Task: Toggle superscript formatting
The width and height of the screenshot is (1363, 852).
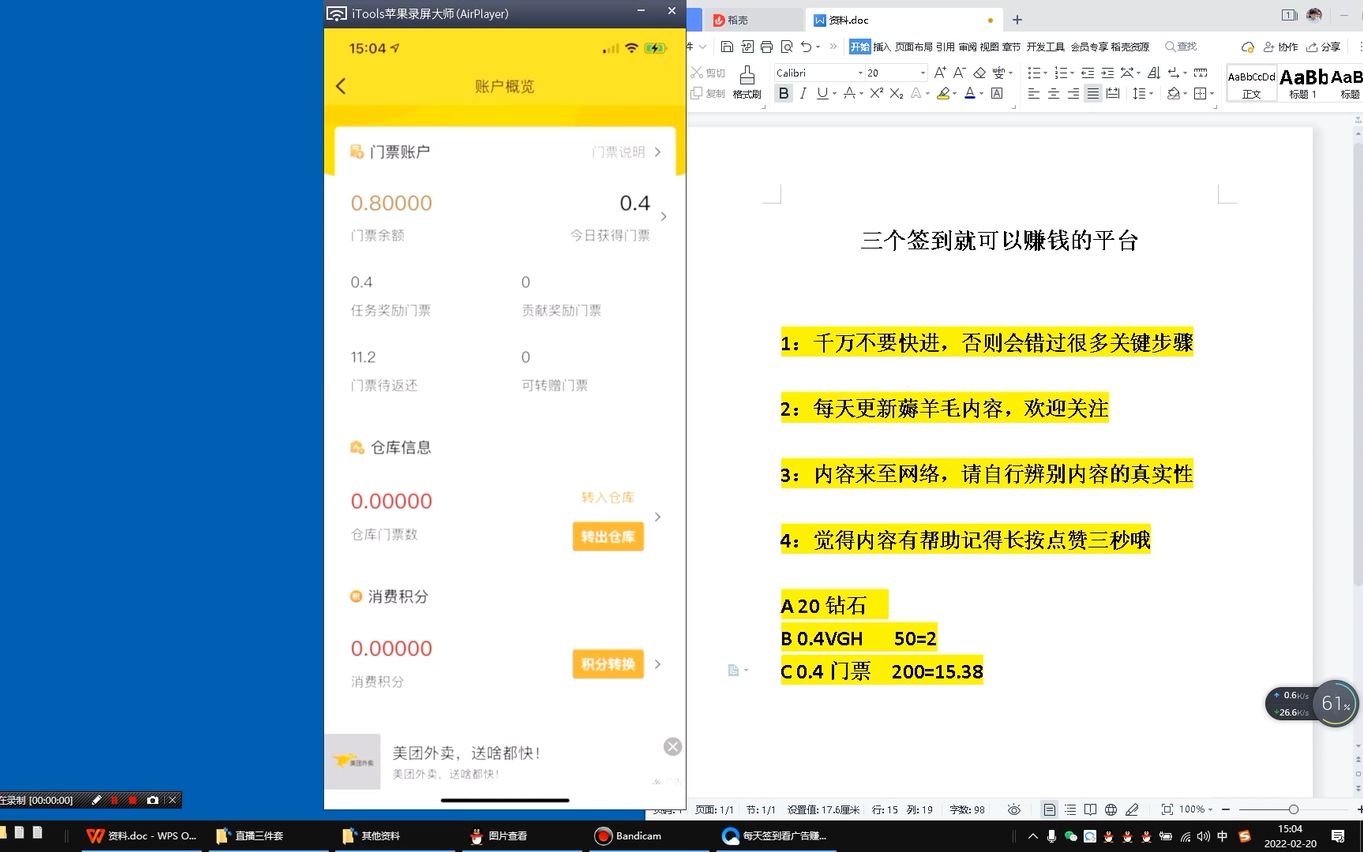Action: 877,93
